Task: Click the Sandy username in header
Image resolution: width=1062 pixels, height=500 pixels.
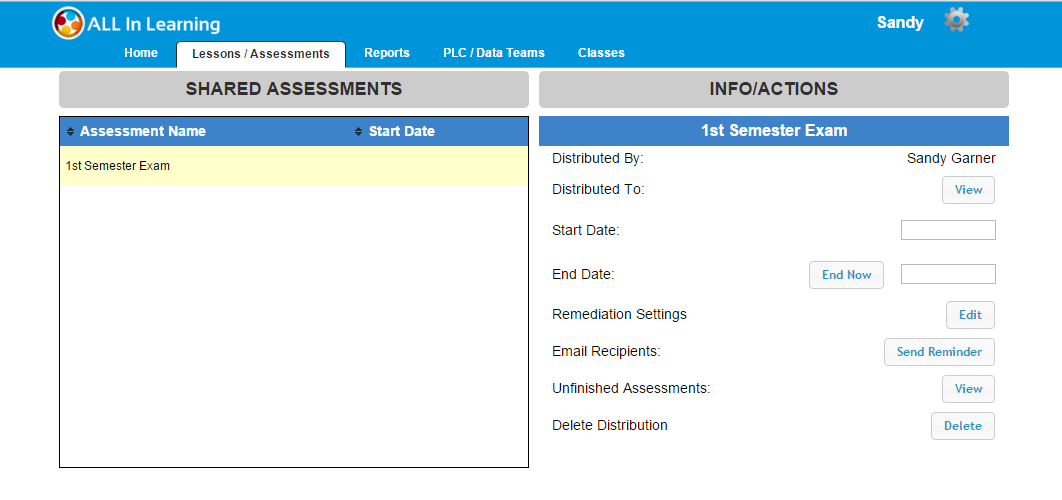Action: (x=900, y=22)
